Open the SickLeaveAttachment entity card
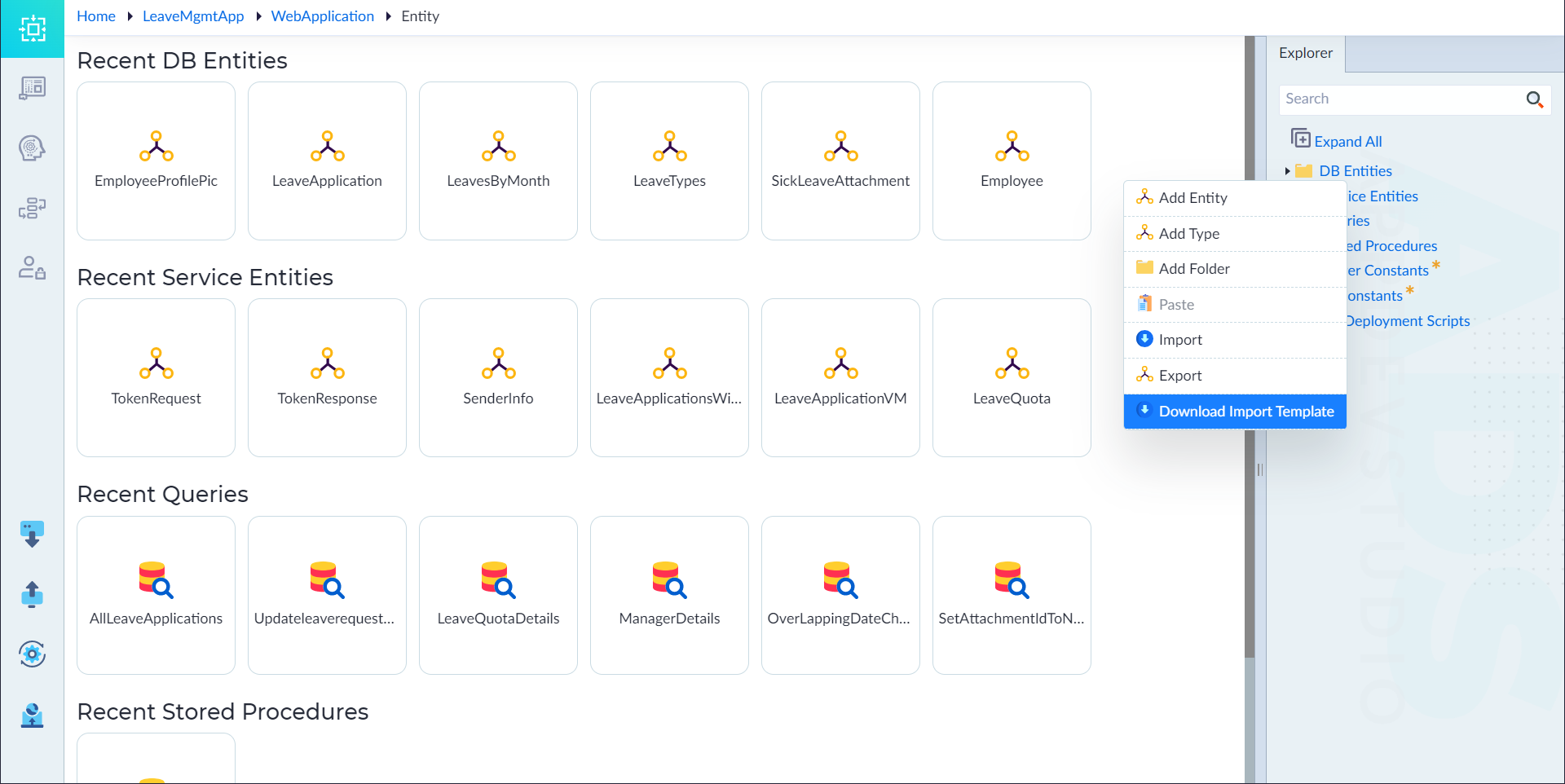This screenshot has height=784, width=1565. tap(840, 161)
